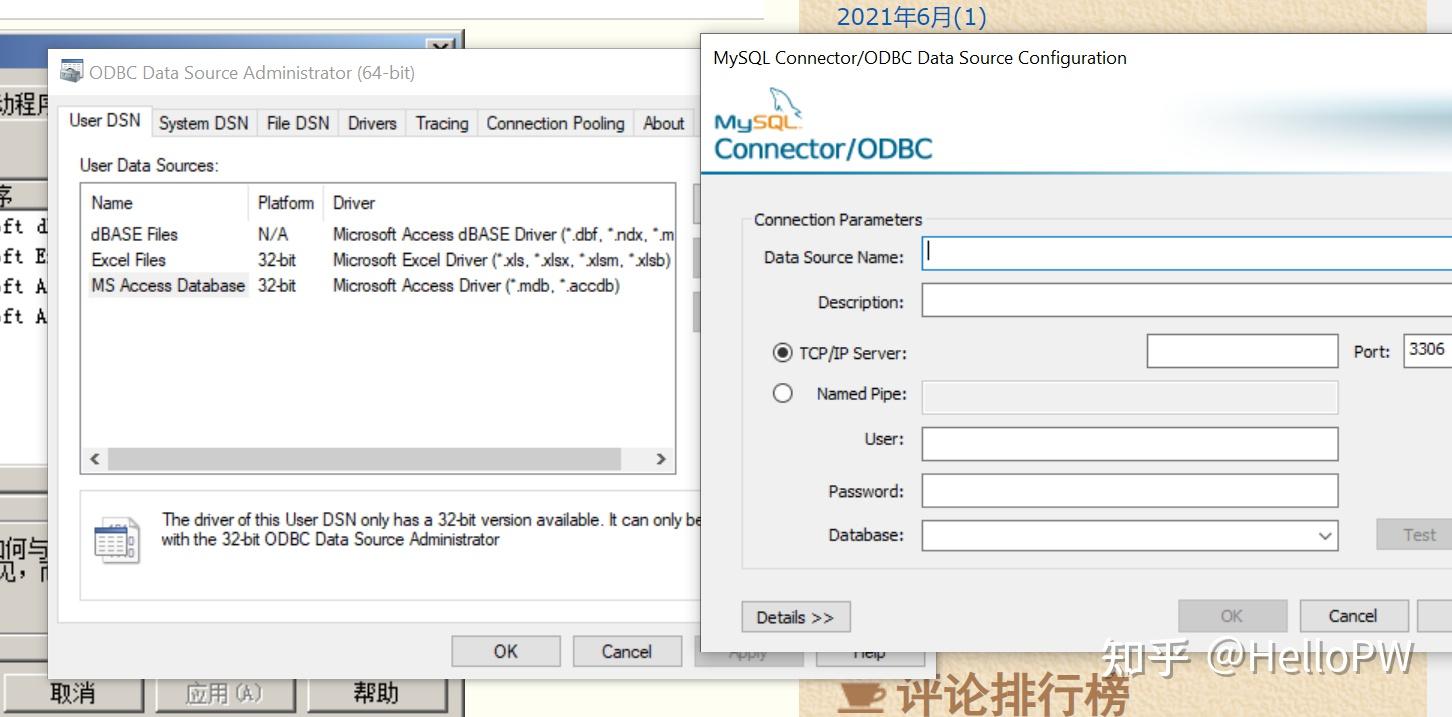Viewport: 1452px width, 717px height.
Task: Click OK in ODBC Data Source Administrator
Action: (x=506, y=651)
